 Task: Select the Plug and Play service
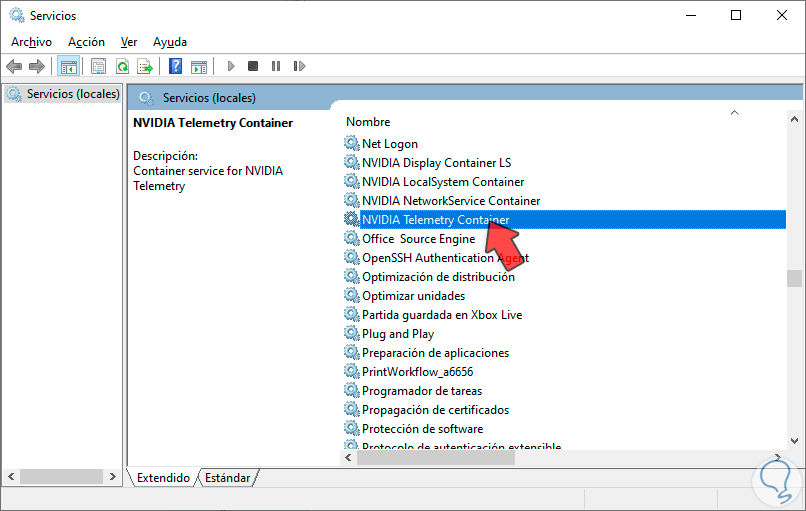click(x=398, y=334)
